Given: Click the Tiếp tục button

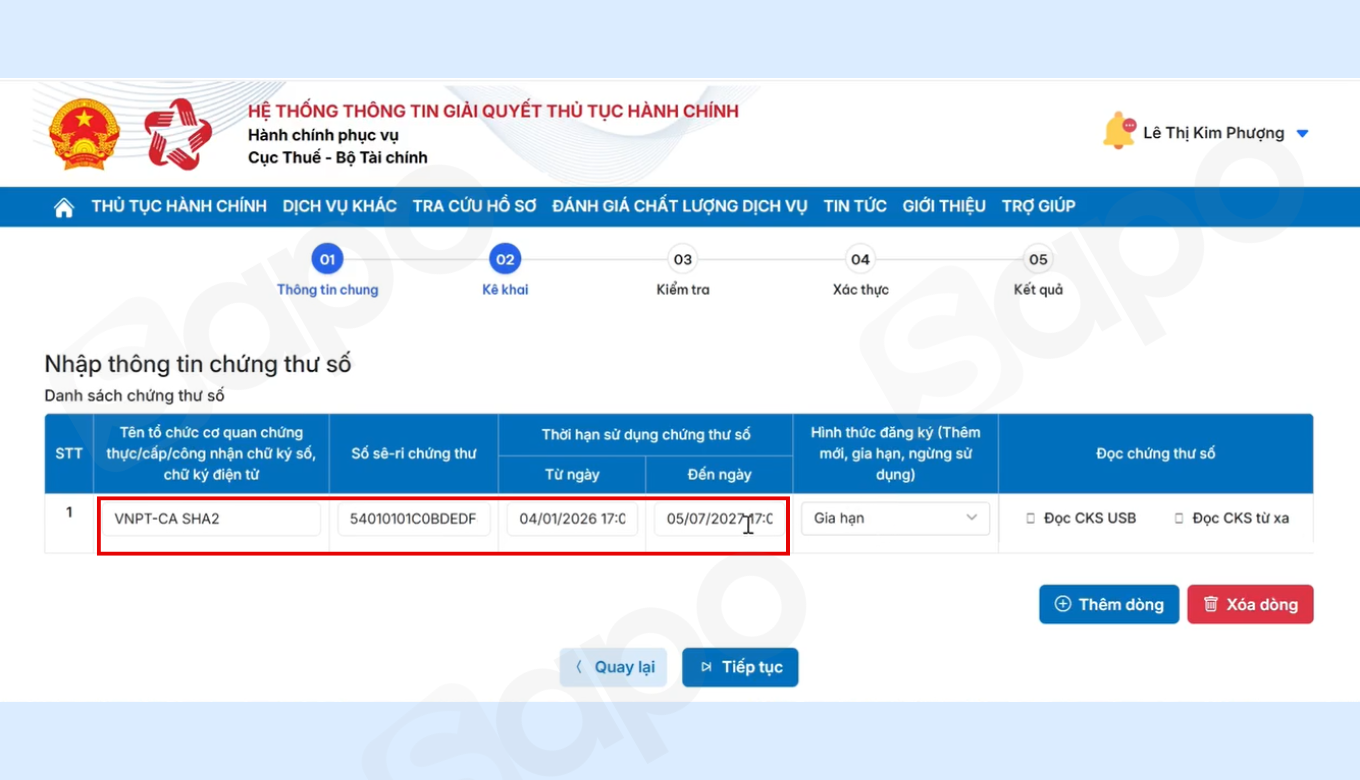Looking at the screenshot, I should coord(740,667).
